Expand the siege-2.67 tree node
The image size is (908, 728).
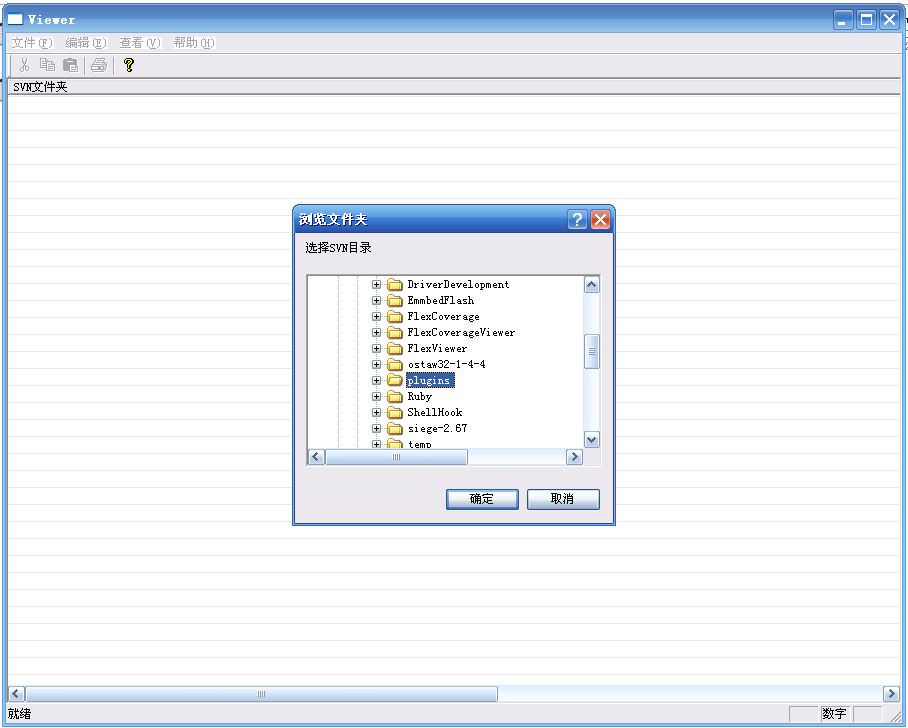(x=376, y=429)
